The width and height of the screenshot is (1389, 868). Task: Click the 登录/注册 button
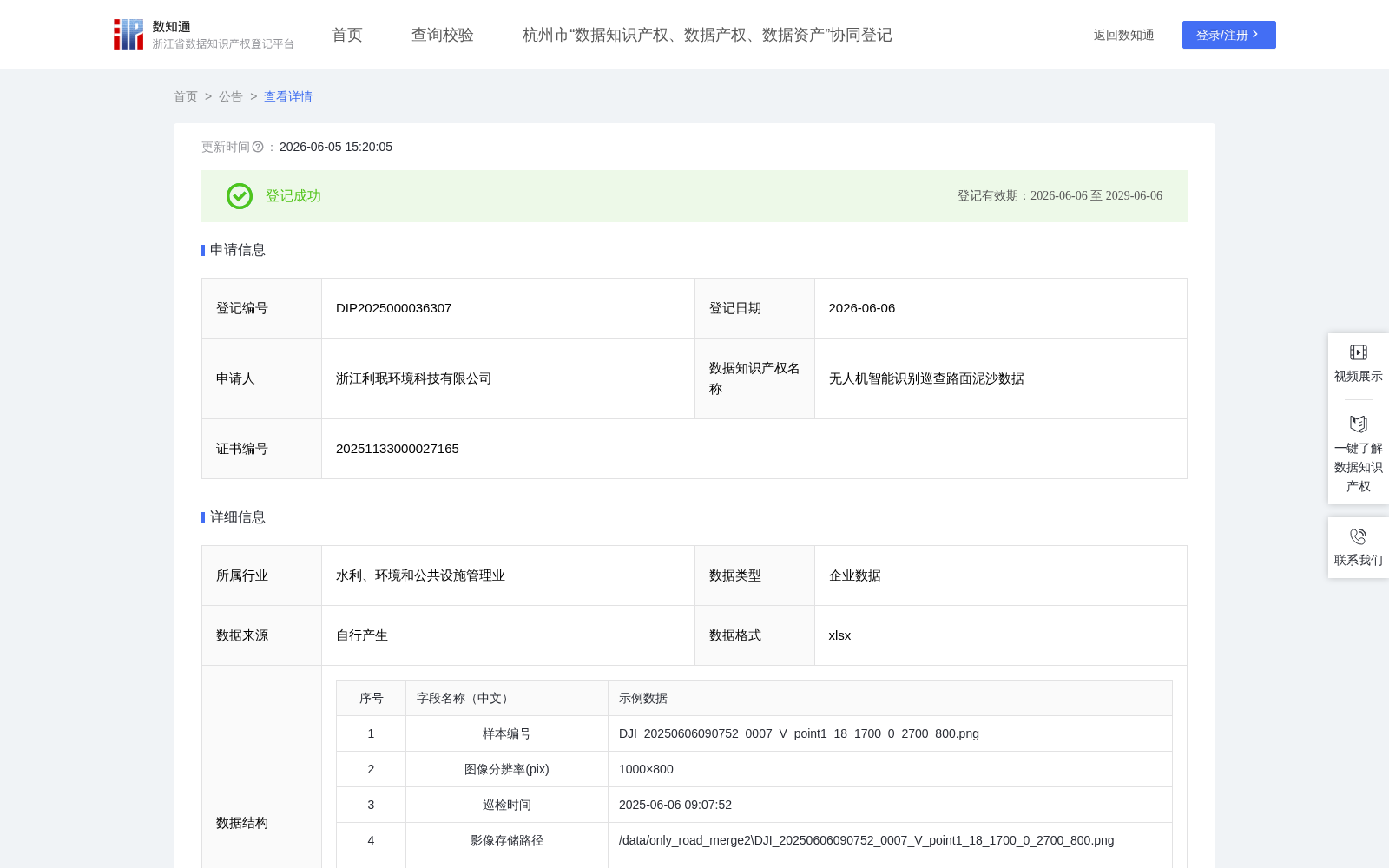(x=1229, y=35)
